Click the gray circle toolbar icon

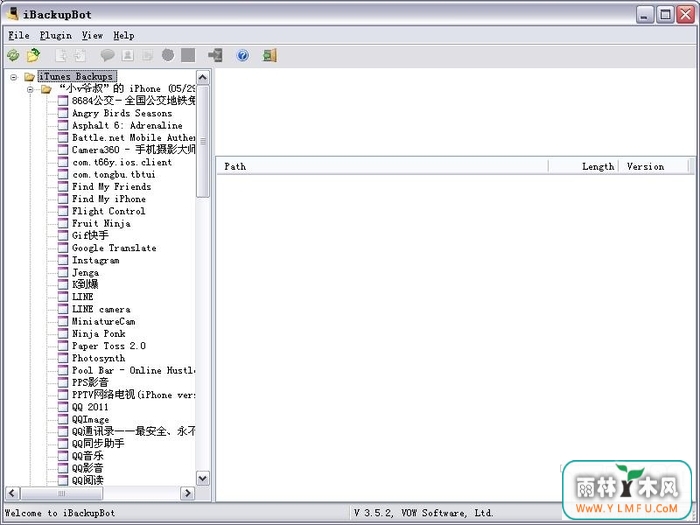(168, 55)
